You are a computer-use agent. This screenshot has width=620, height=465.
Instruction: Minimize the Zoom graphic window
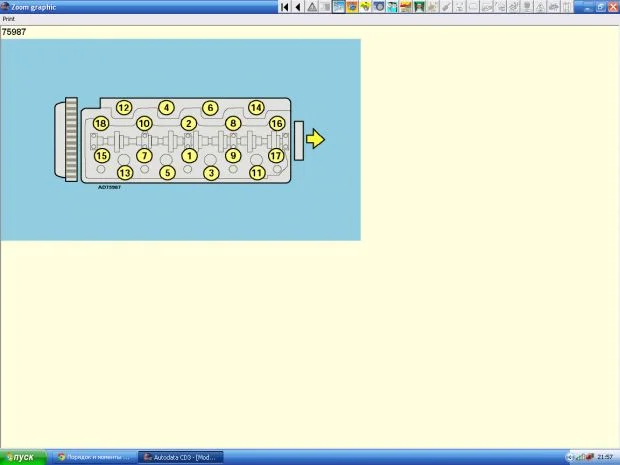pyautogui.click(x=584, y=6)
